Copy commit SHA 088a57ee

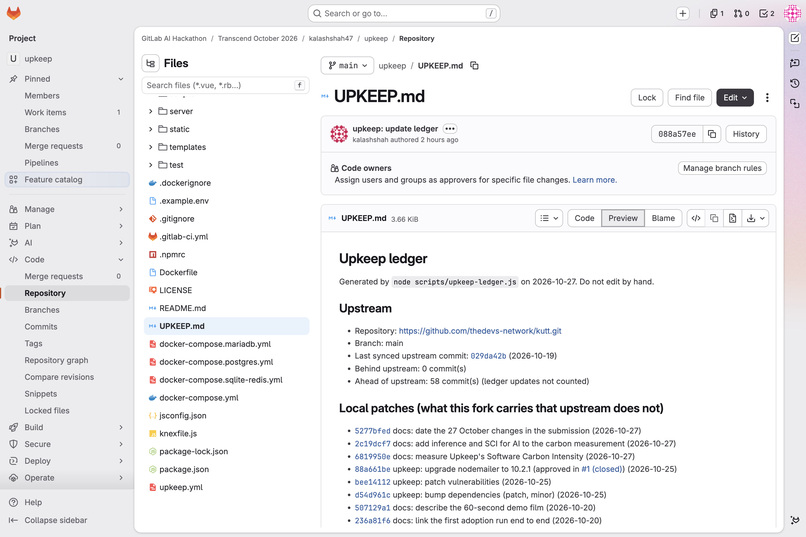click(712, 134)
